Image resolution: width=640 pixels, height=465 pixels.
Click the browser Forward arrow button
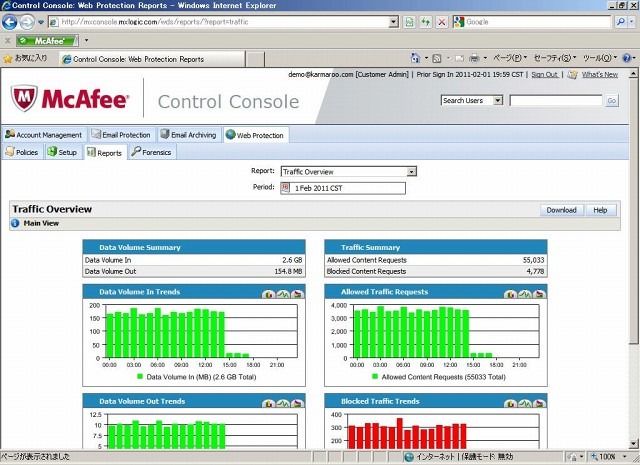[27, 22]
